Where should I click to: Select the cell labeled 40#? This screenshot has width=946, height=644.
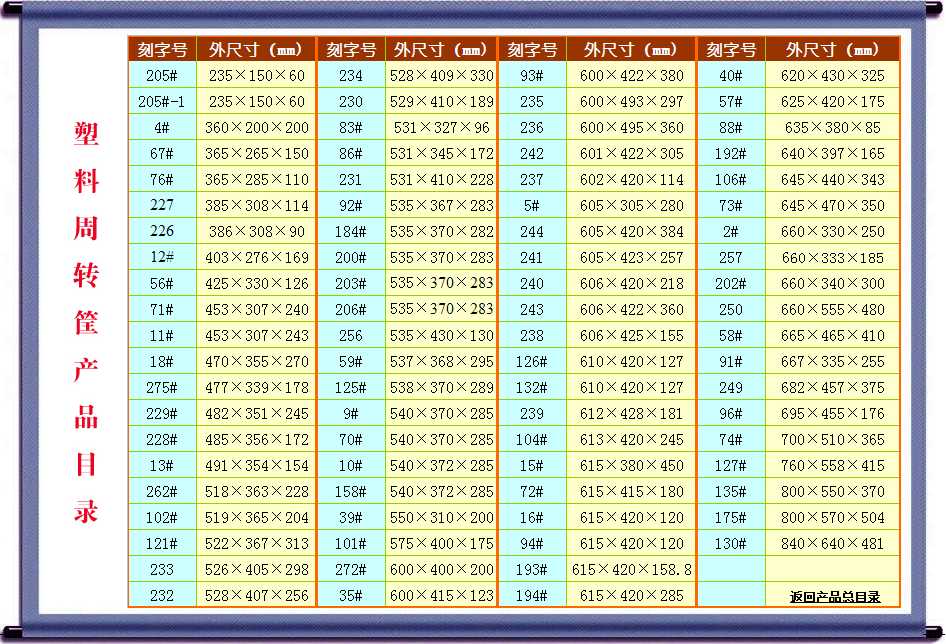(730, 75)
